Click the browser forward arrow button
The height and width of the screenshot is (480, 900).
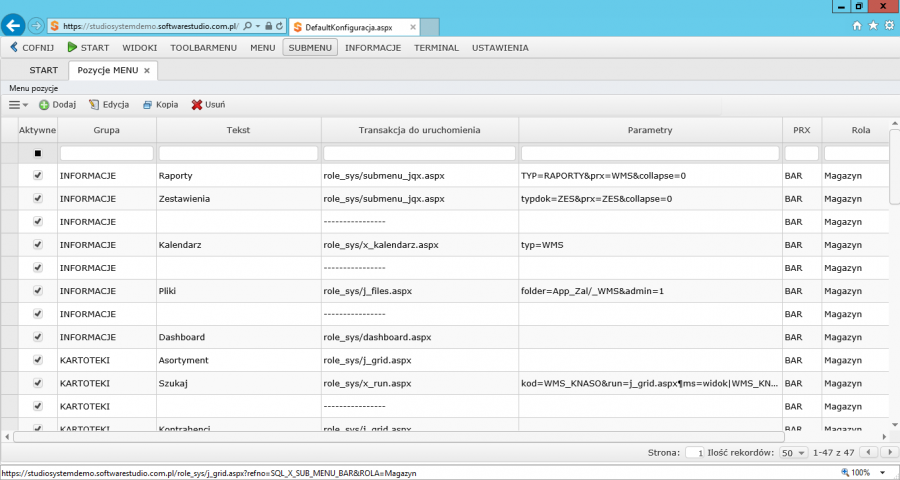coord(36,26)
